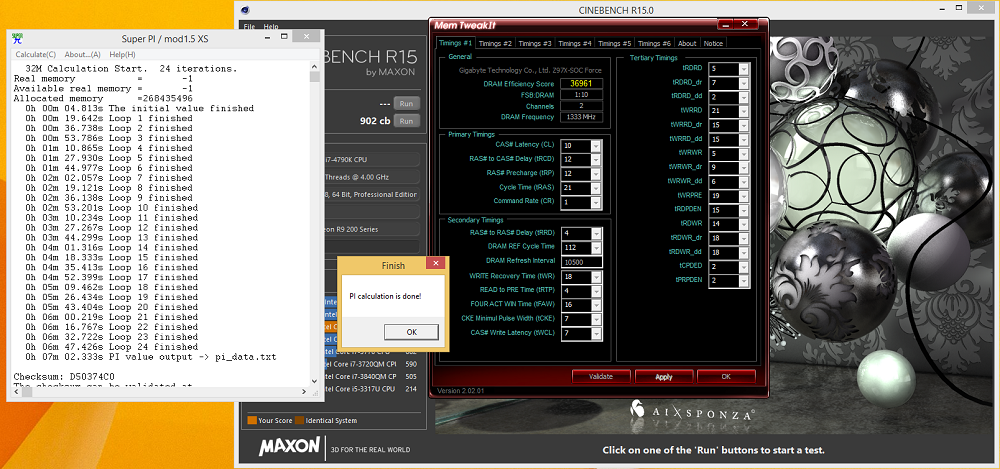Click the FSB:DRAM ratio value 1:10
The image size is (1000, 469).
click(581, 95)
